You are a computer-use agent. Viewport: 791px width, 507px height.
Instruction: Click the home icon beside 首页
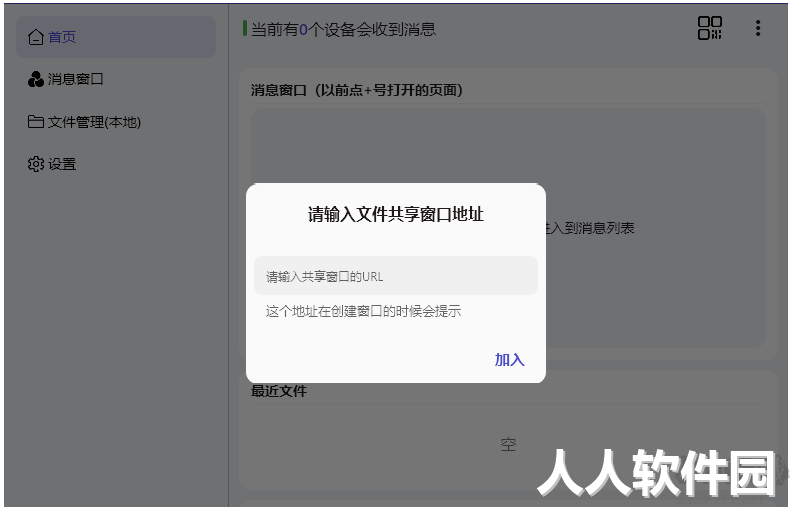click(36, 37)
